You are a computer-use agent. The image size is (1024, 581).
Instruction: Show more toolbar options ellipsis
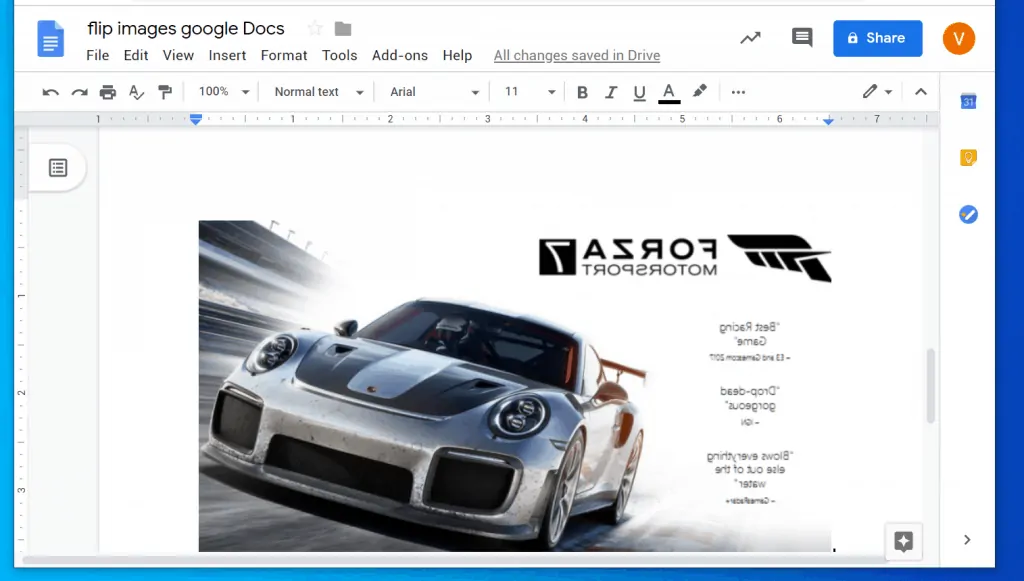[x=738, y=92]
